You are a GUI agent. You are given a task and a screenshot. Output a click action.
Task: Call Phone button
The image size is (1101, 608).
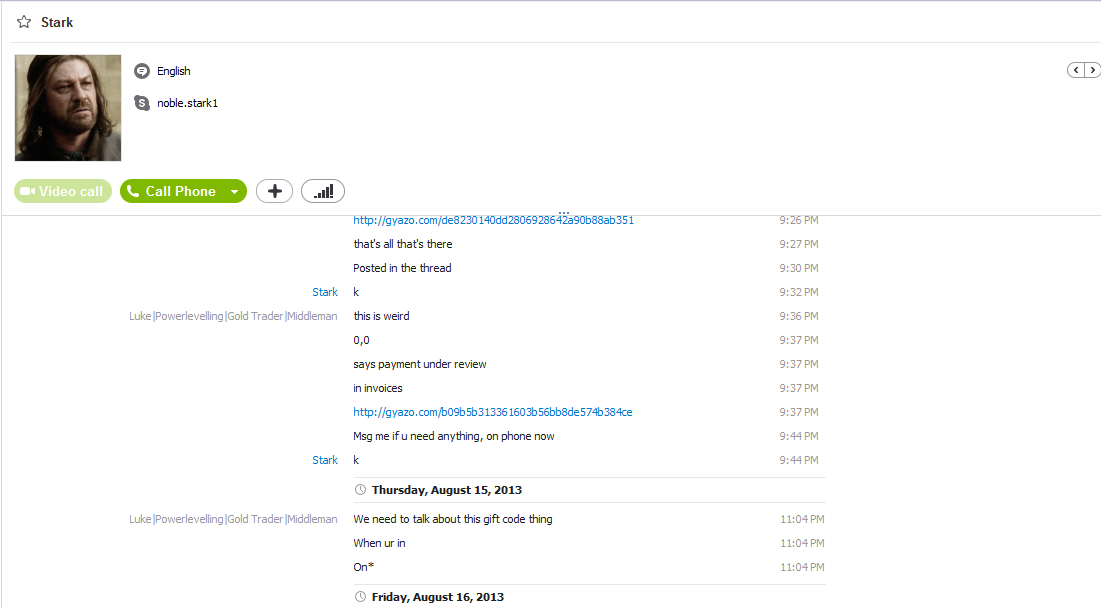click(x=173, y=191)
